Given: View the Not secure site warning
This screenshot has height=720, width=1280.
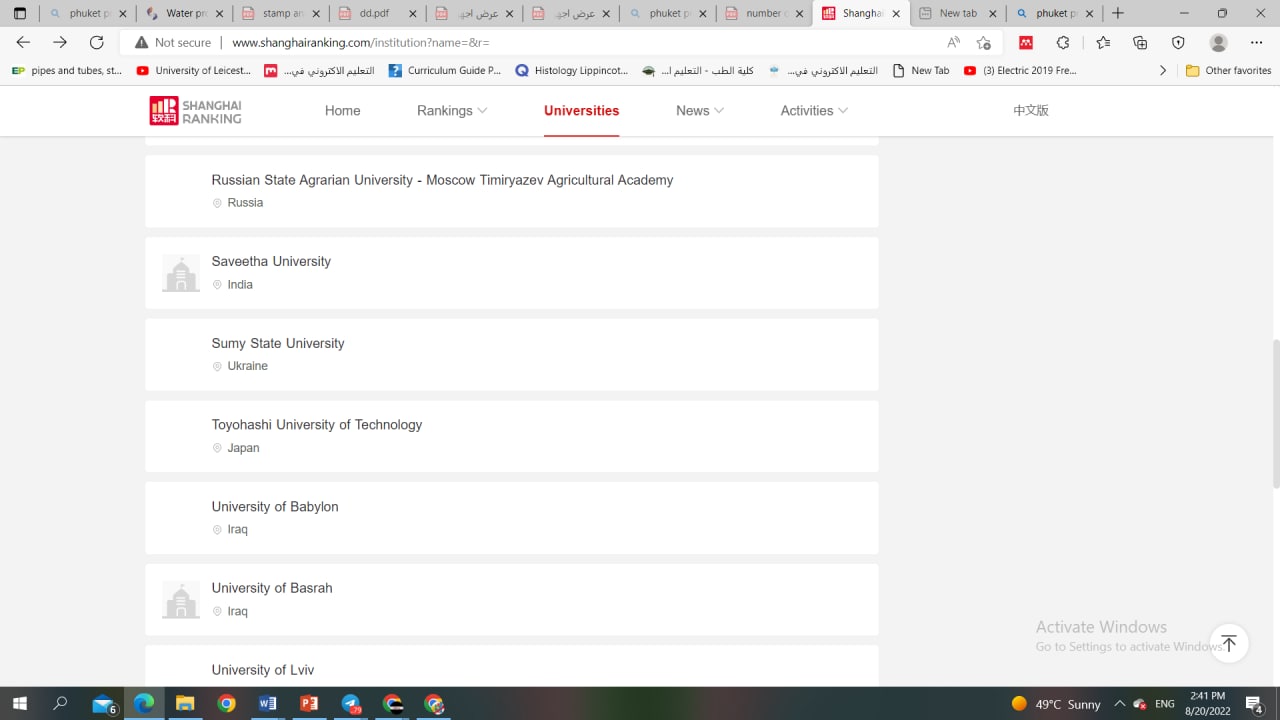Looking at the screenshot, I should [173, 43].
